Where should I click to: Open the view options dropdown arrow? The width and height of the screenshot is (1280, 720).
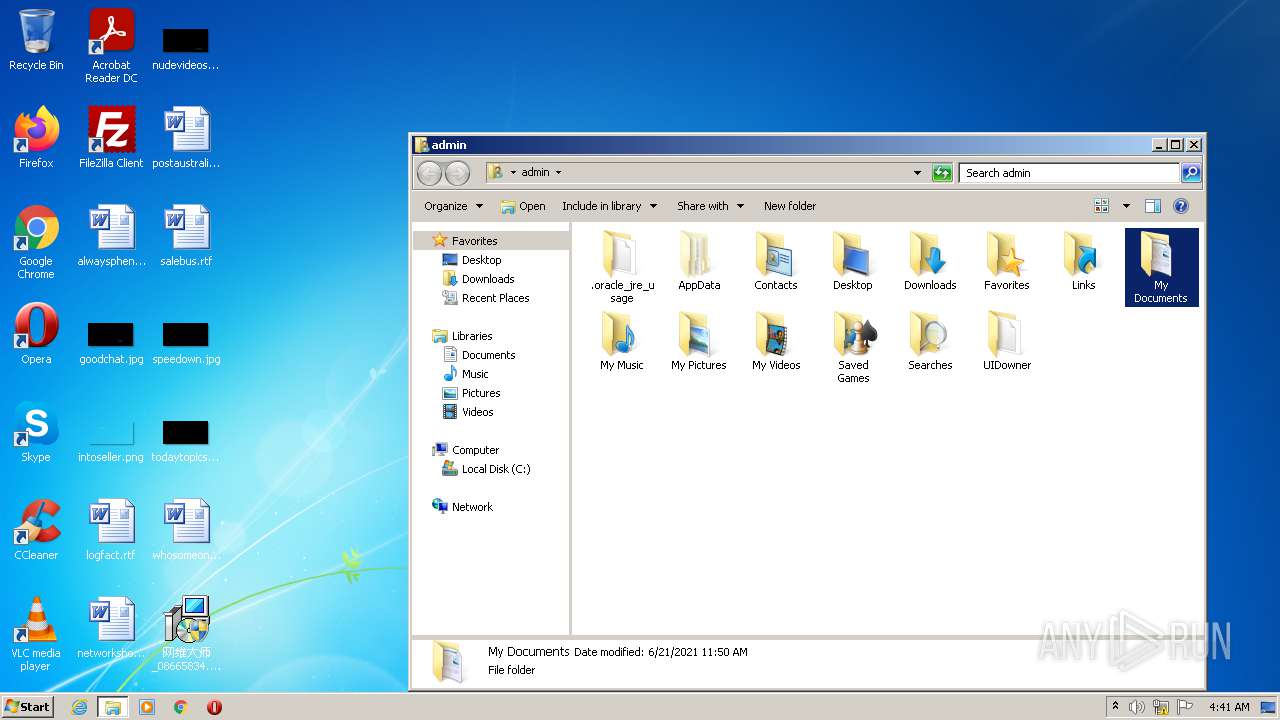tap(1126, 206)
